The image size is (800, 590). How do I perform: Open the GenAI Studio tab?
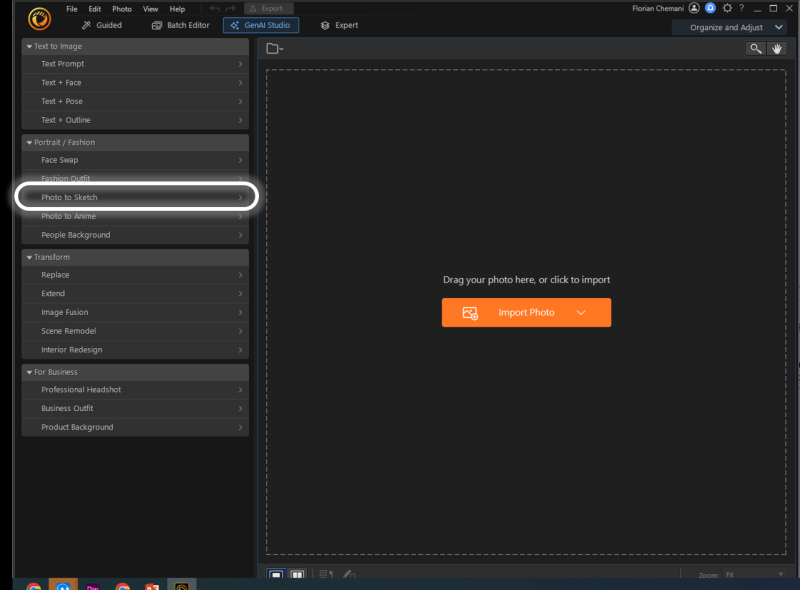pos(261,25)
